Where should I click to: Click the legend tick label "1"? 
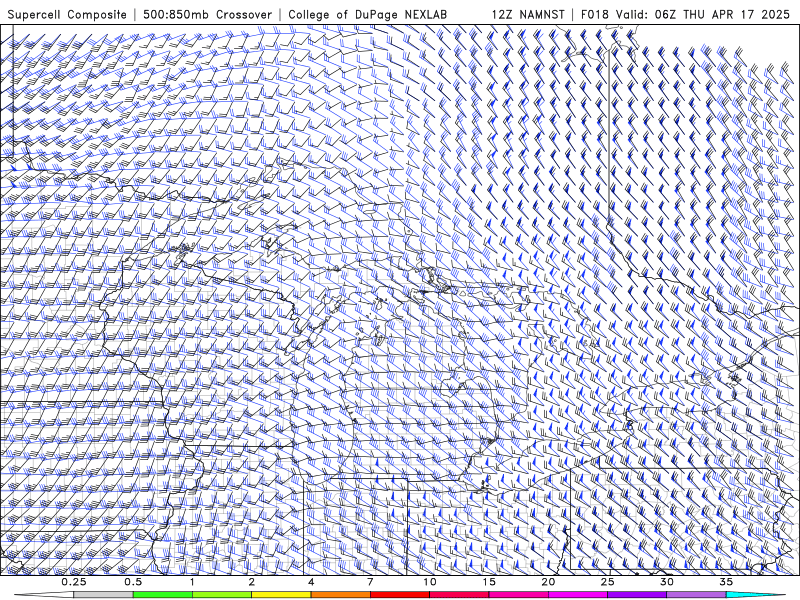pyautogui.click(x=192, y=582)
